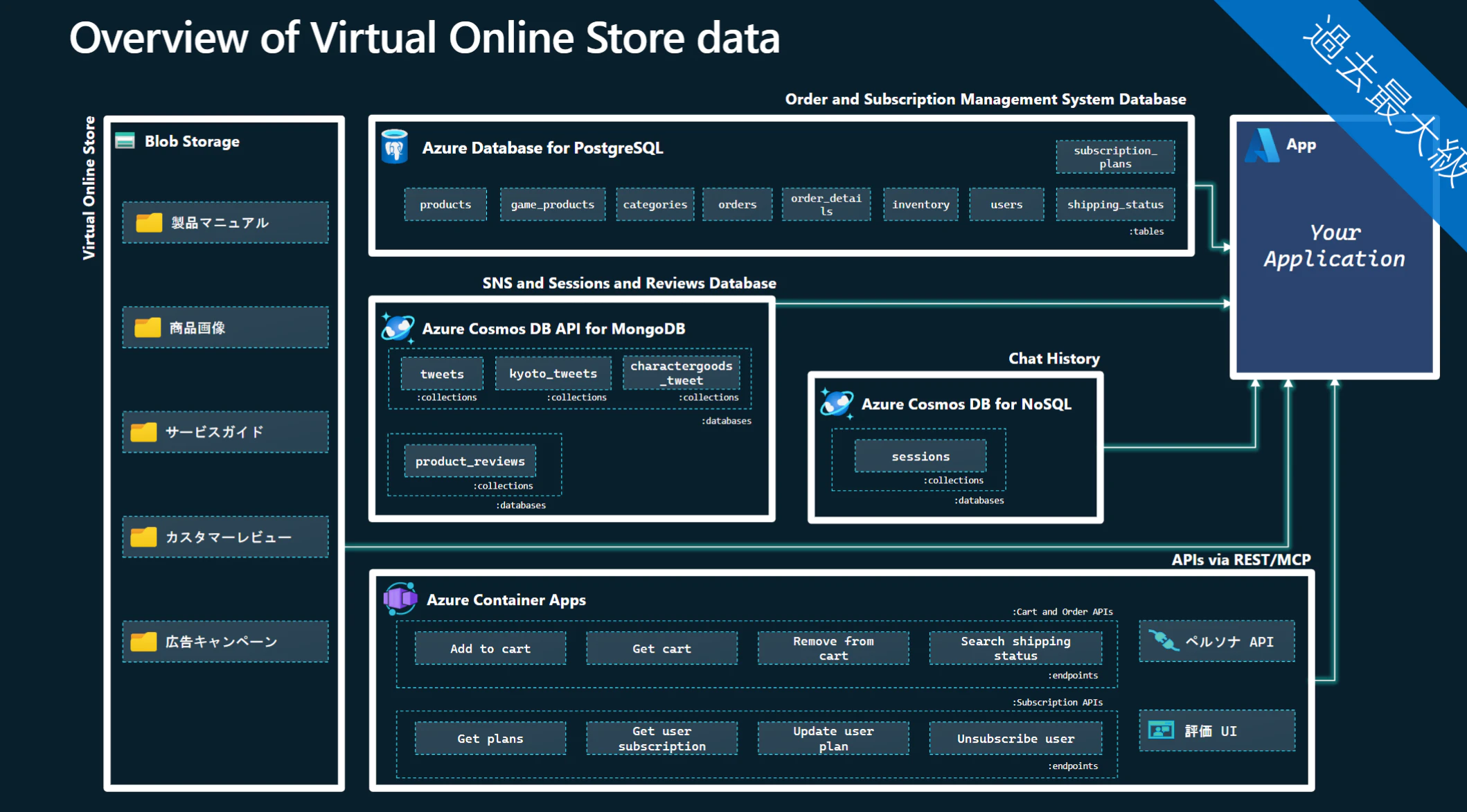Click the Cosmos DB for MongoDB planet icon
Viewport: 1467px width, 812px height.
point(398,327)
